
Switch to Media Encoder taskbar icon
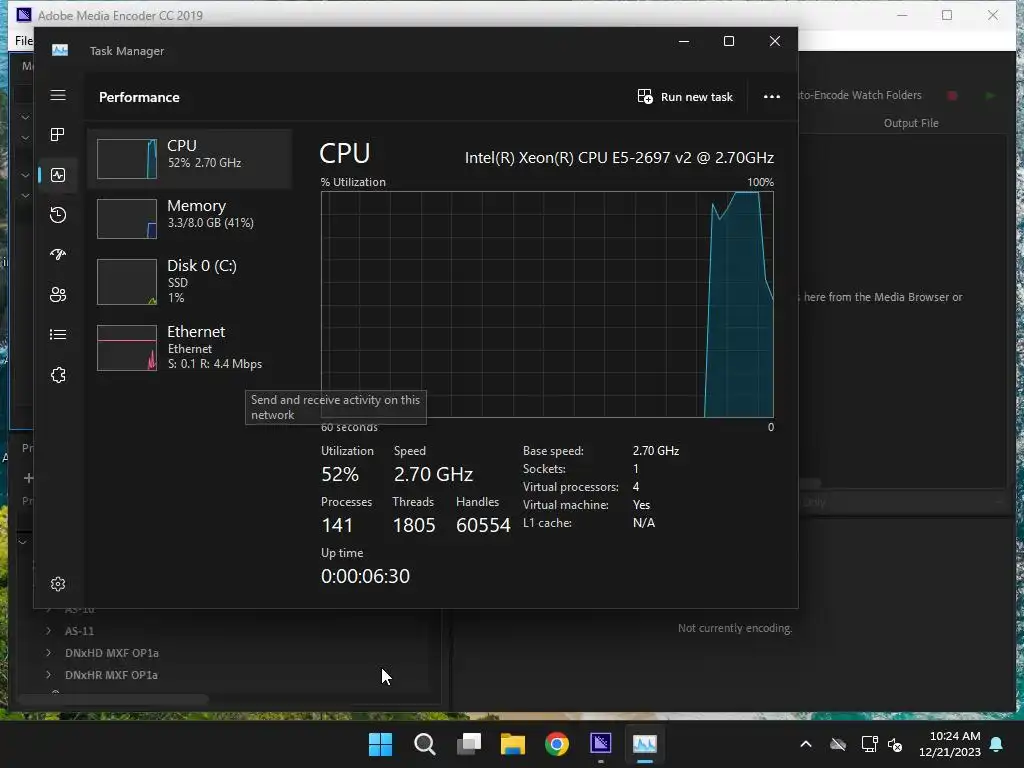(601, 744)
